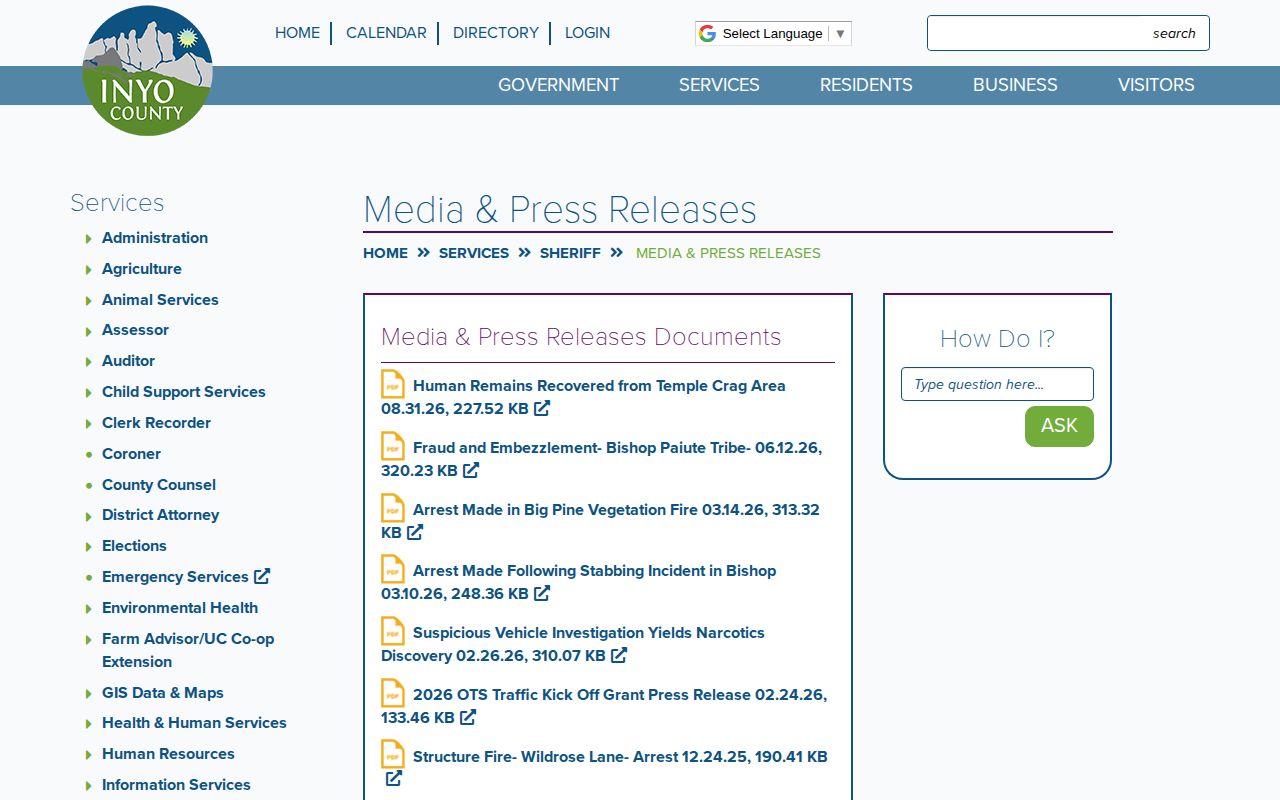Click external link icon beside Emergency Services

[x=262, y=576]
